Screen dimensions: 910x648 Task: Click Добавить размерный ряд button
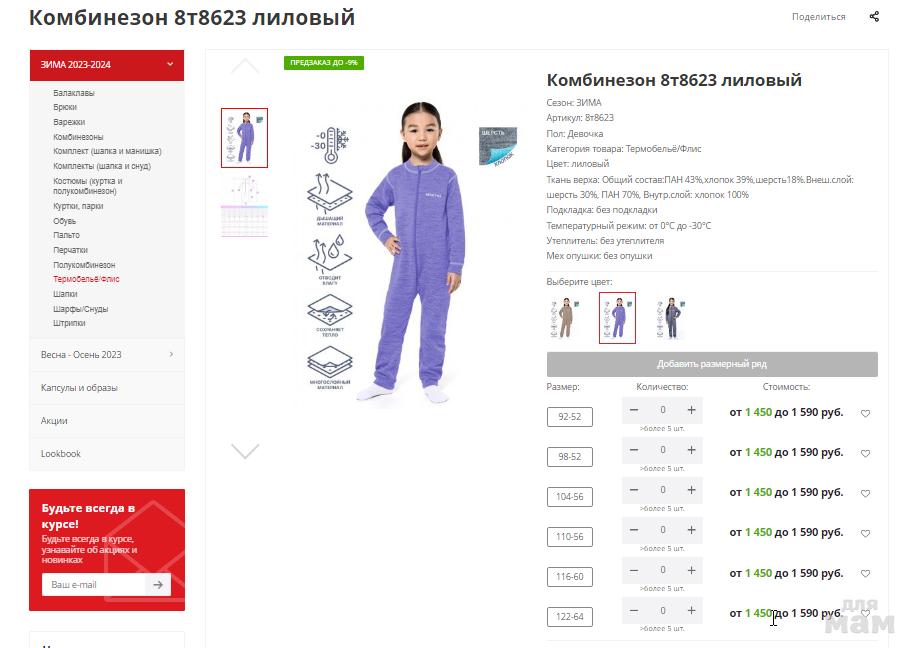pos(712,364)
